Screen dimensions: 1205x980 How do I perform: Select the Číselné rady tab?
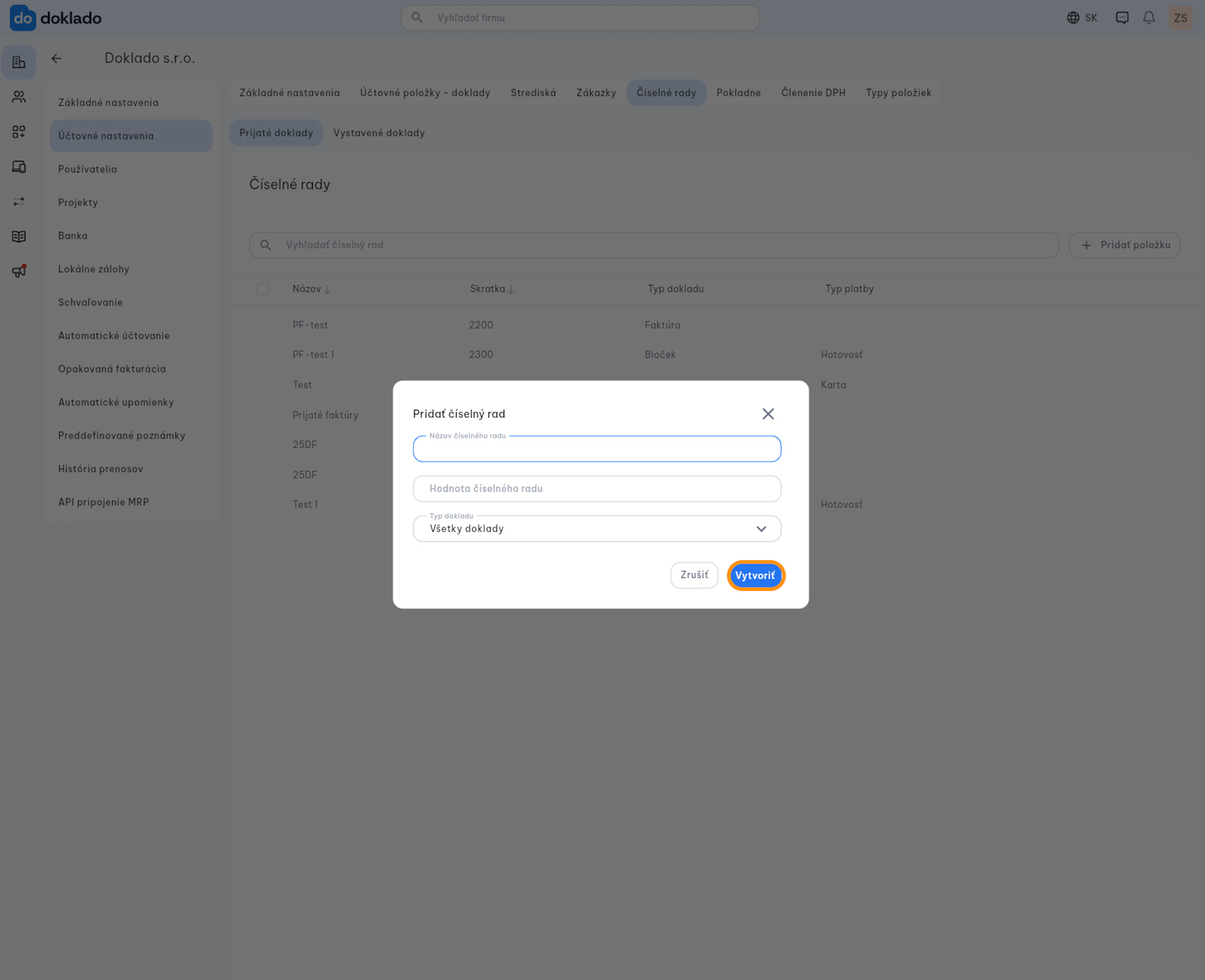click(x=667, y=93)
